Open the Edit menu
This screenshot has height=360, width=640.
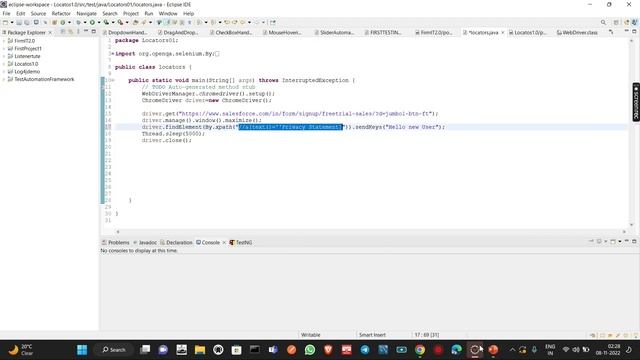coord(20,13)
